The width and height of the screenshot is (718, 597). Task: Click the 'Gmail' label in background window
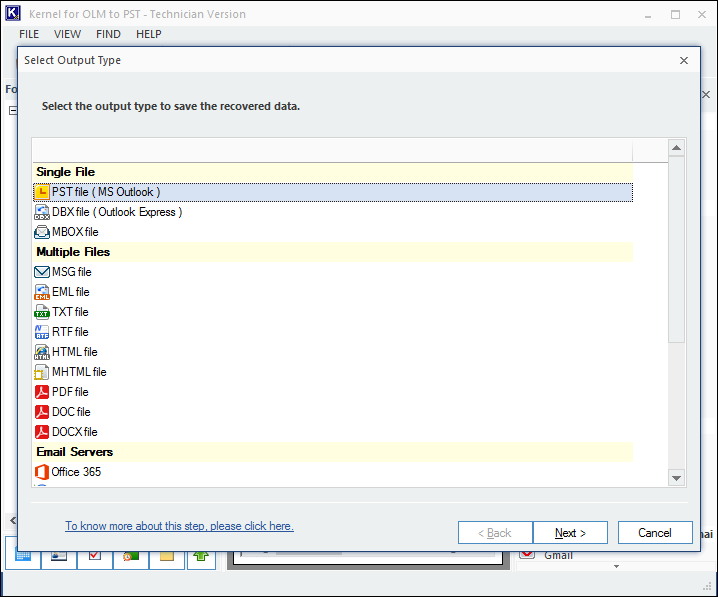click(558, 555)
